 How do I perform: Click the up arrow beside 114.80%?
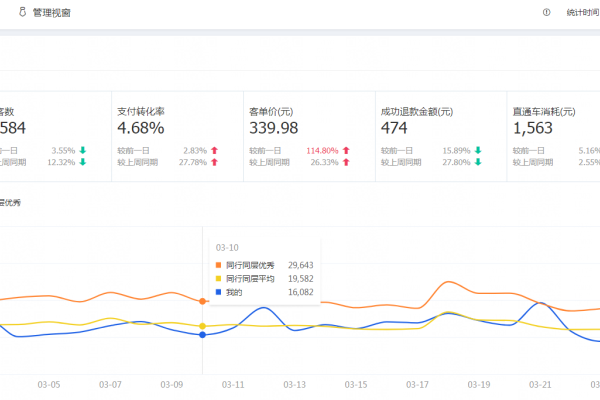[x=346, y=150]
